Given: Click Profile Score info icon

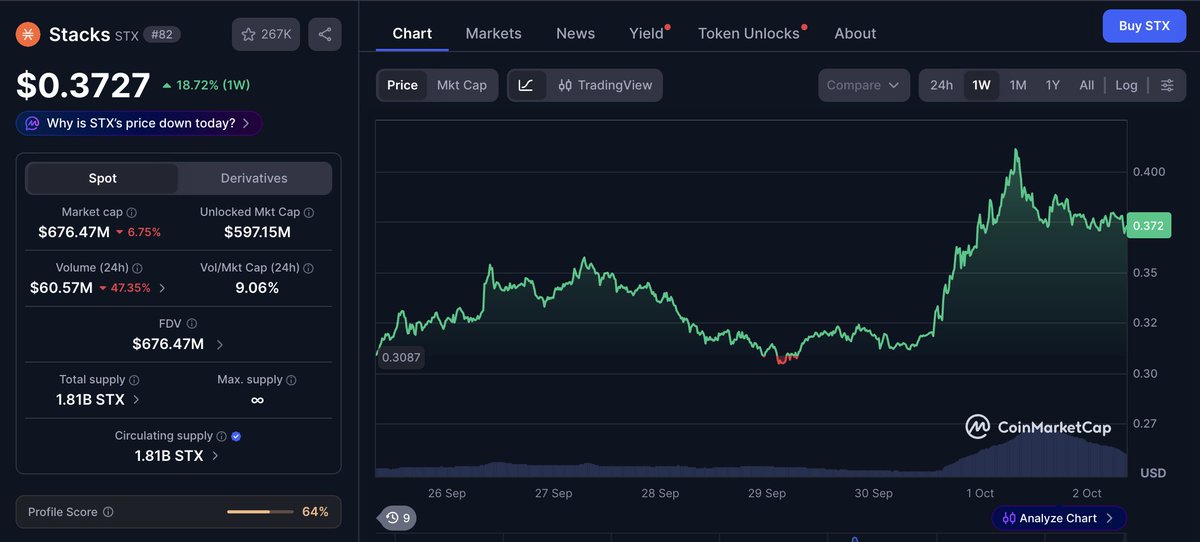Looking at the screenshot, I should point(108,512).
